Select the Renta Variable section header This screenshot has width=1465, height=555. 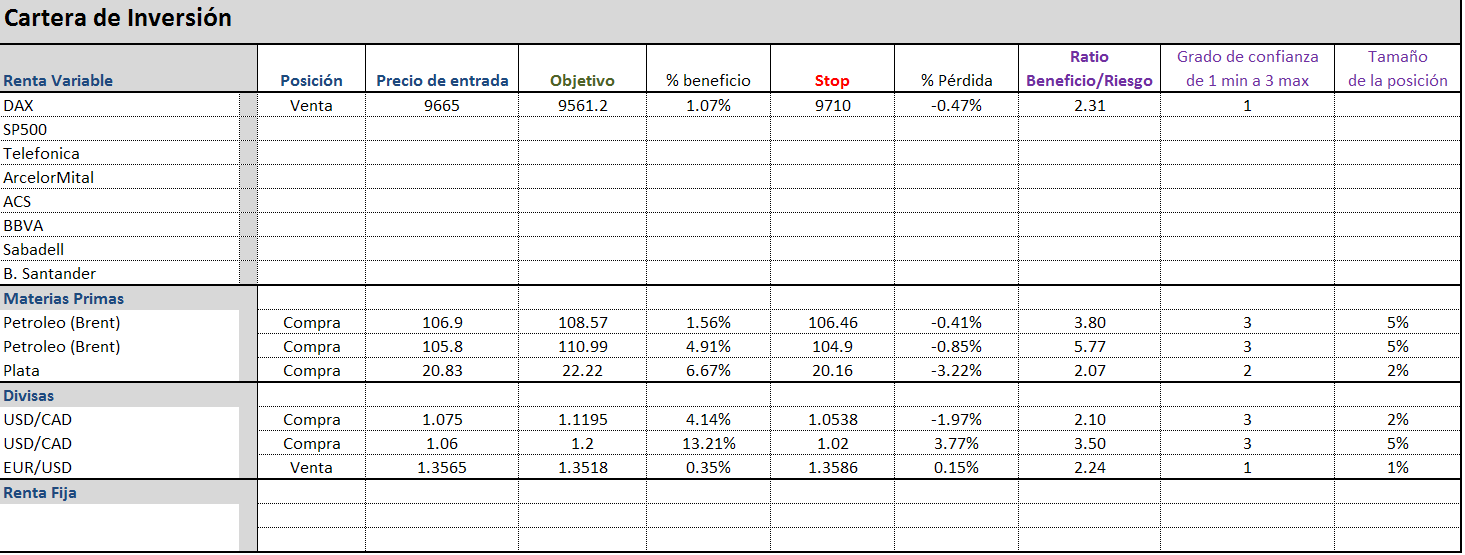58,81
